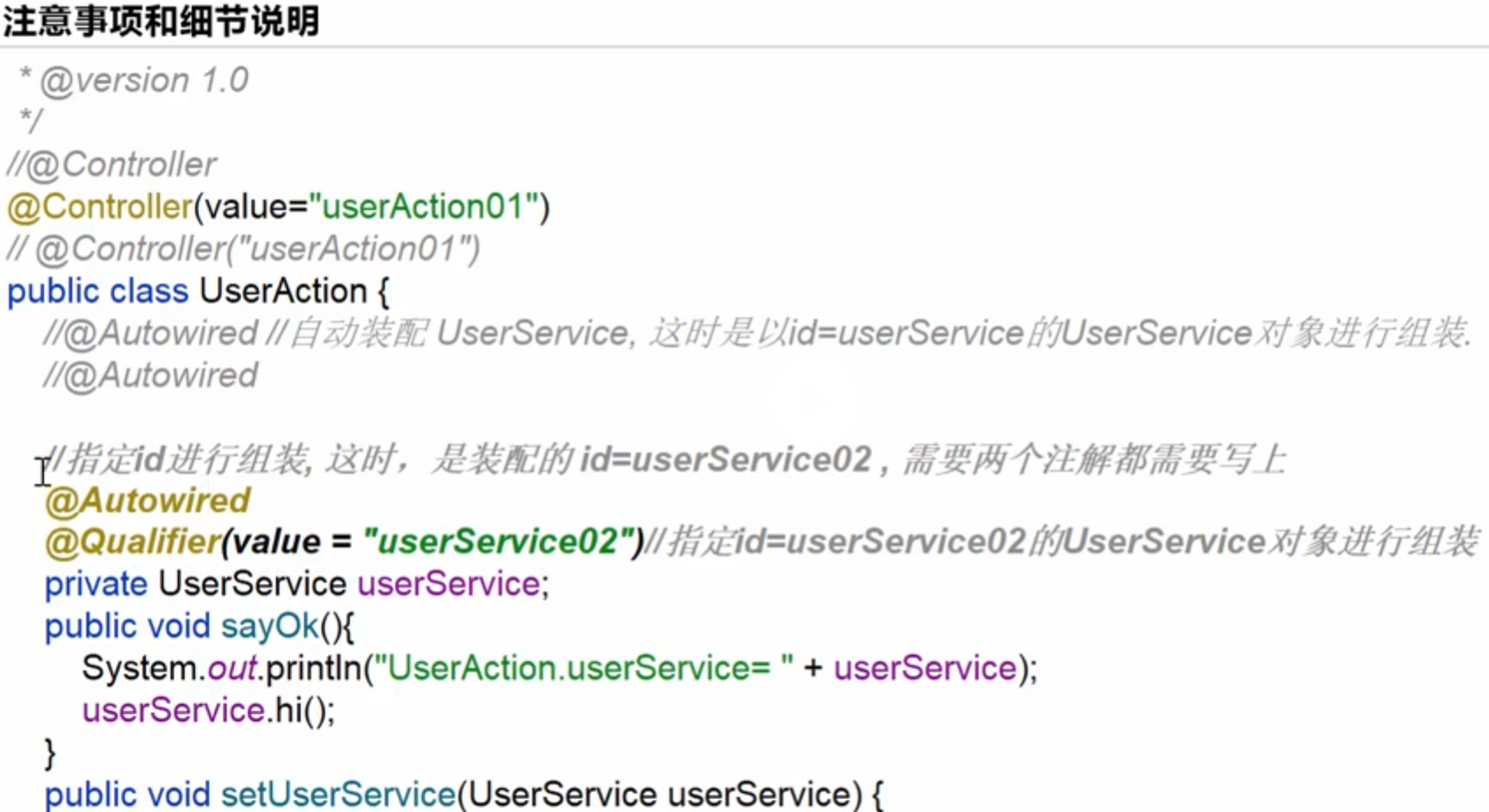Viewport: 1489px width, 812px height.
Task: Click the class name UserAction
Action: pos(283,291)
